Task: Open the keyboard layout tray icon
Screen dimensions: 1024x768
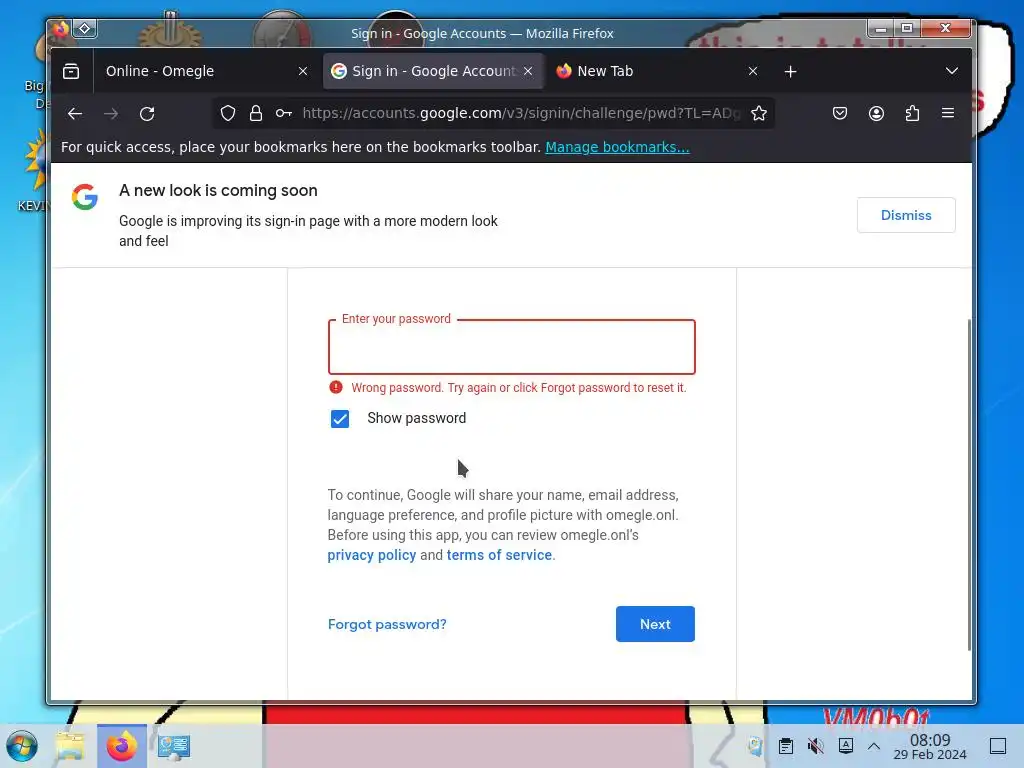Action: pos(846,746)
